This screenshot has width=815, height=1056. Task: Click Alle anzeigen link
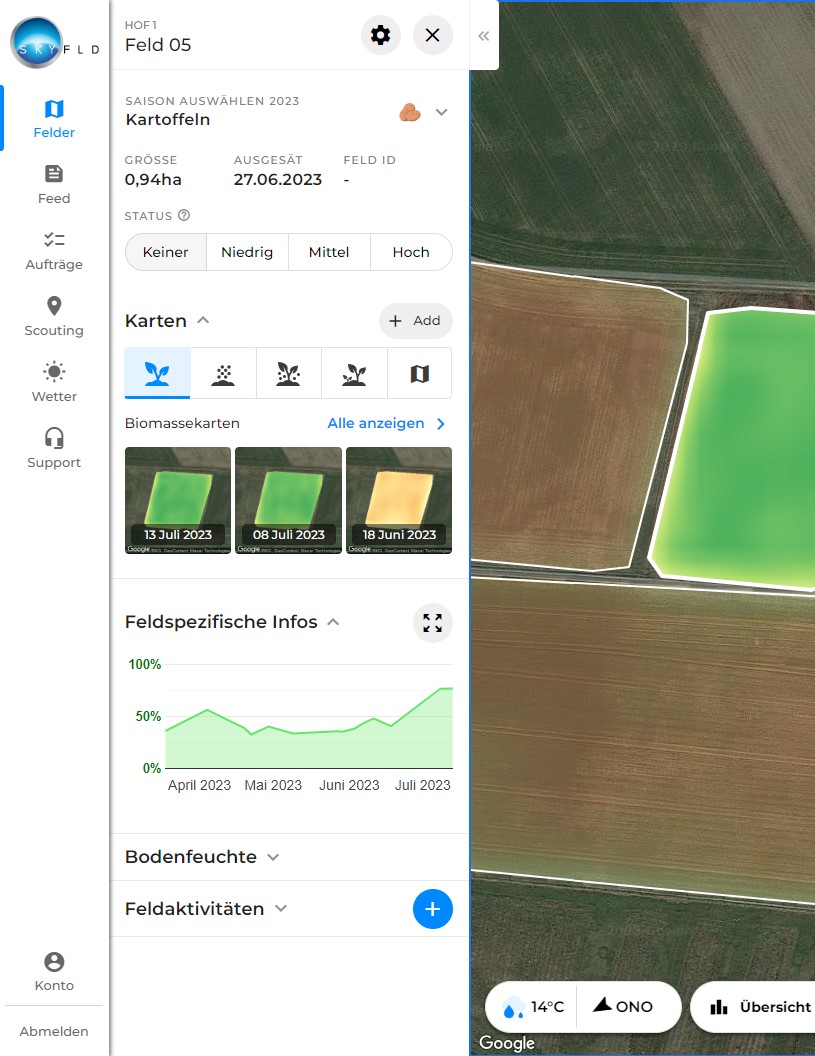[x=375, y=423]
